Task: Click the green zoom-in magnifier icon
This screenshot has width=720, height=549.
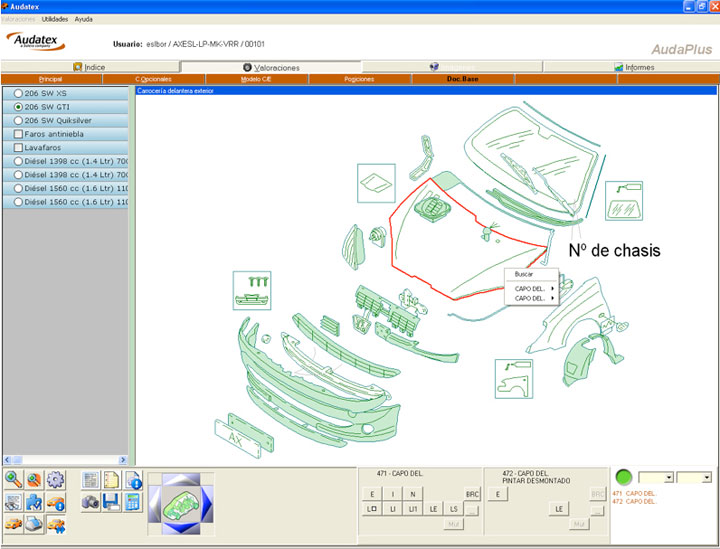Action: (14, 480)
